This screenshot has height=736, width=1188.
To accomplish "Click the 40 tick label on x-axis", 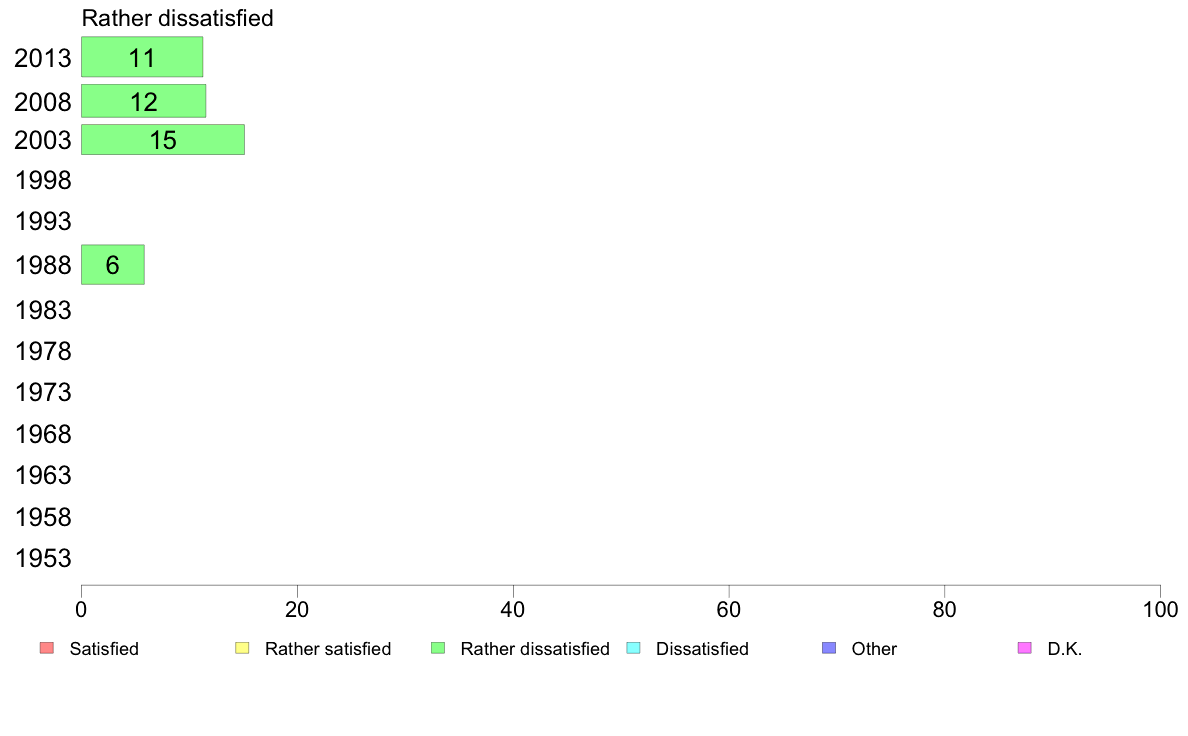I will pyautogui.click(x=513, y=609).
